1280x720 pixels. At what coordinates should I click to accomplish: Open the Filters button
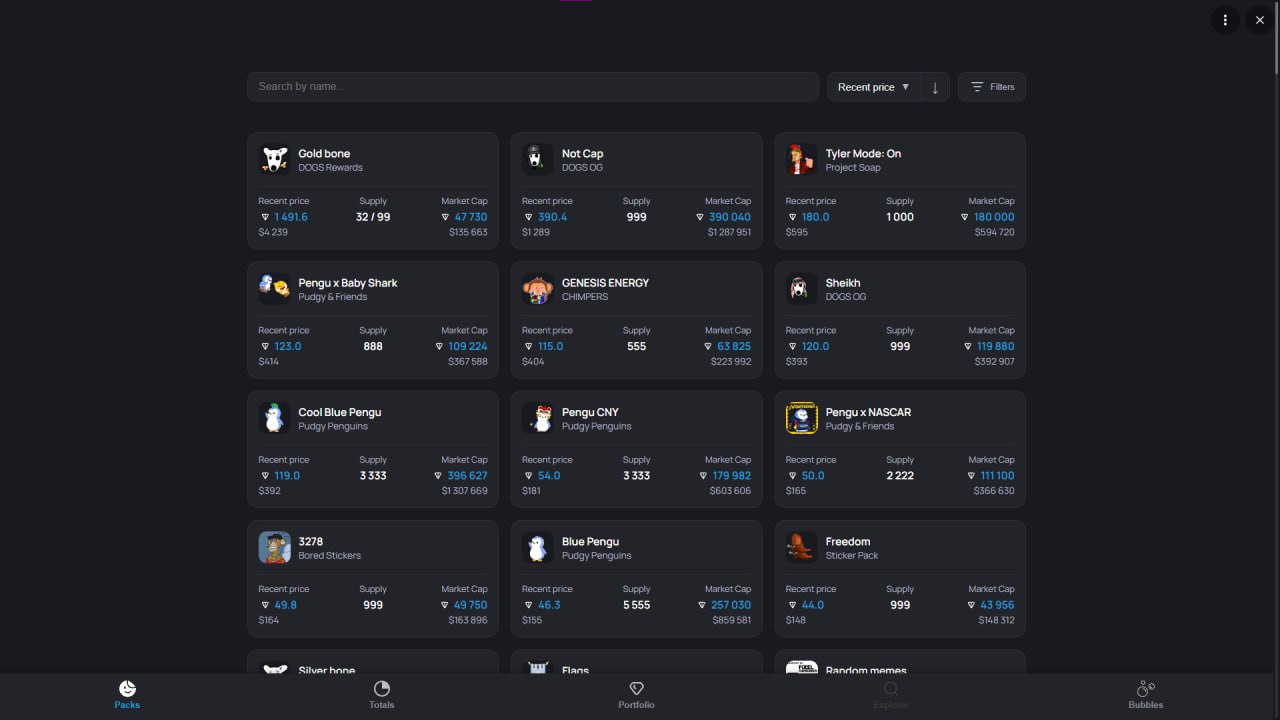pos(992,87)
